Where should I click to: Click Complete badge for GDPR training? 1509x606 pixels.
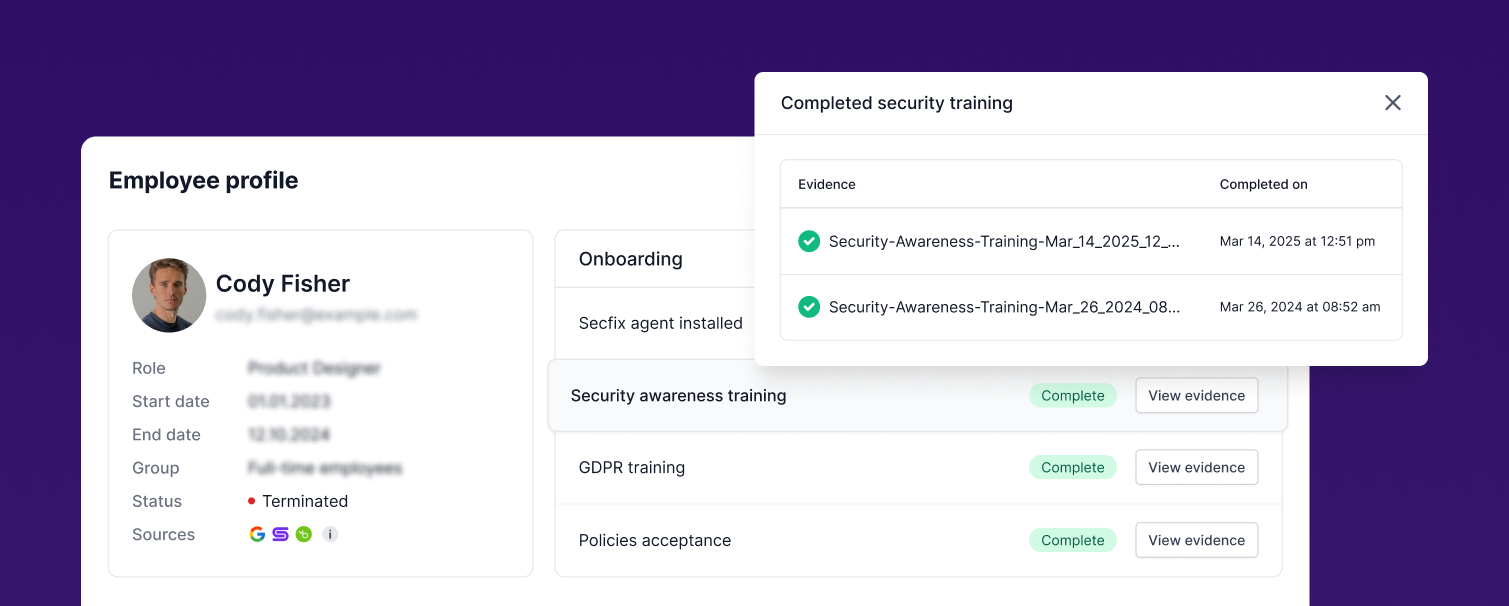[x=1072, y=467]
